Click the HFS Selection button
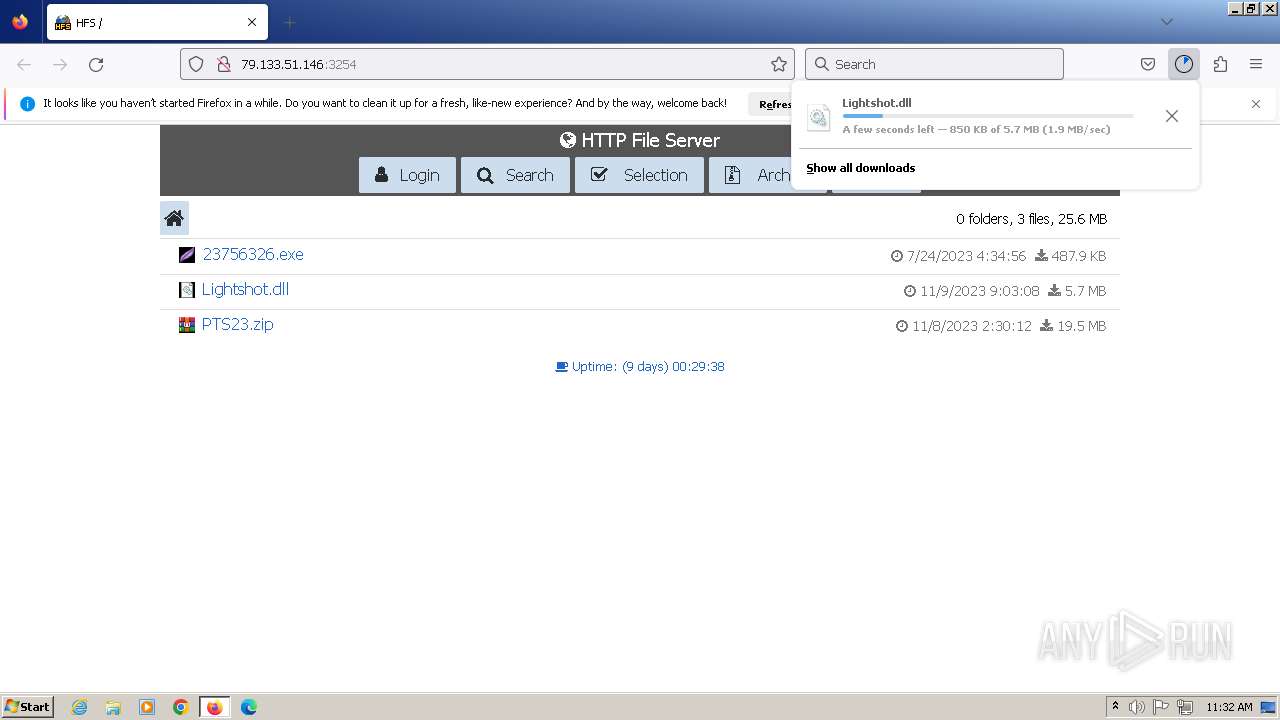 (x=639, y=175)
